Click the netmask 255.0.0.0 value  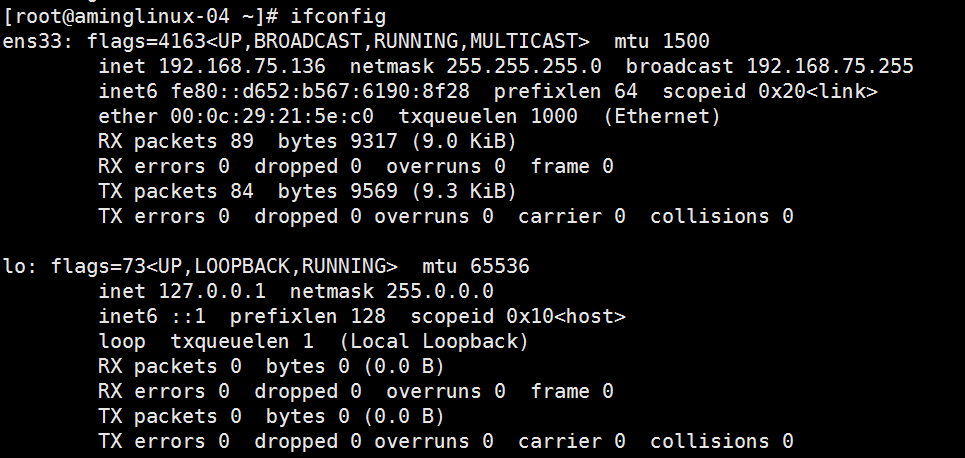pyautogui.click(x=441, y=291)
